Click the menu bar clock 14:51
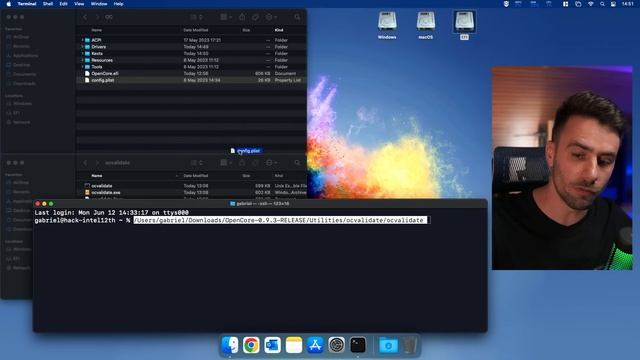The width and height of the screenshot is (640, 360). click(x=628, y=4)
